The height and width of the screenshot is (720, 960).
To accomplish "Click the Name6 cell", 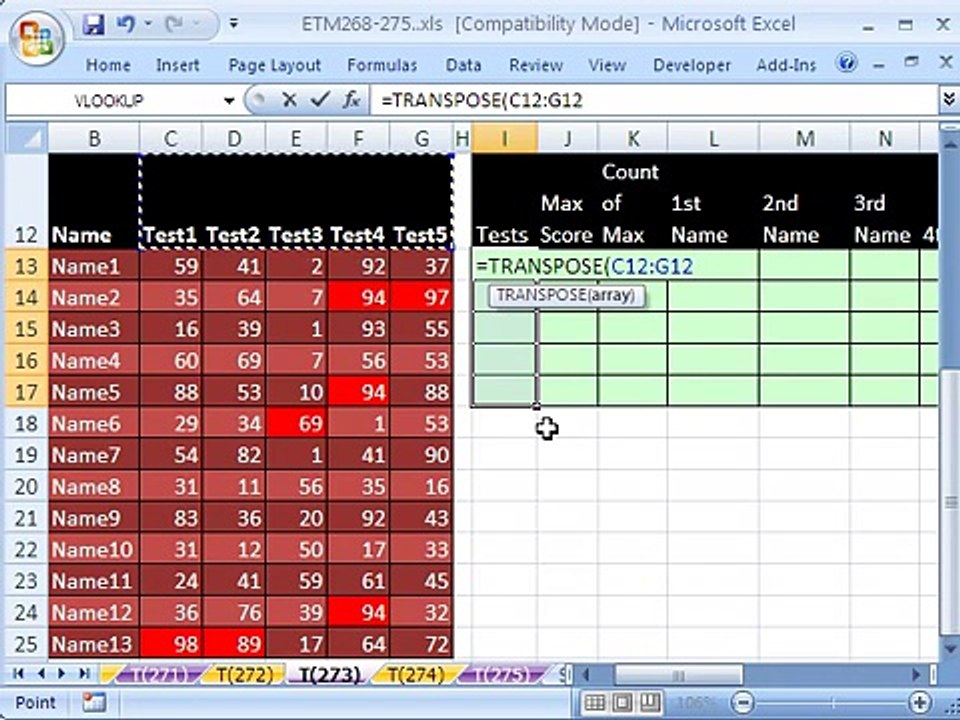I will [x=94, y=423].
